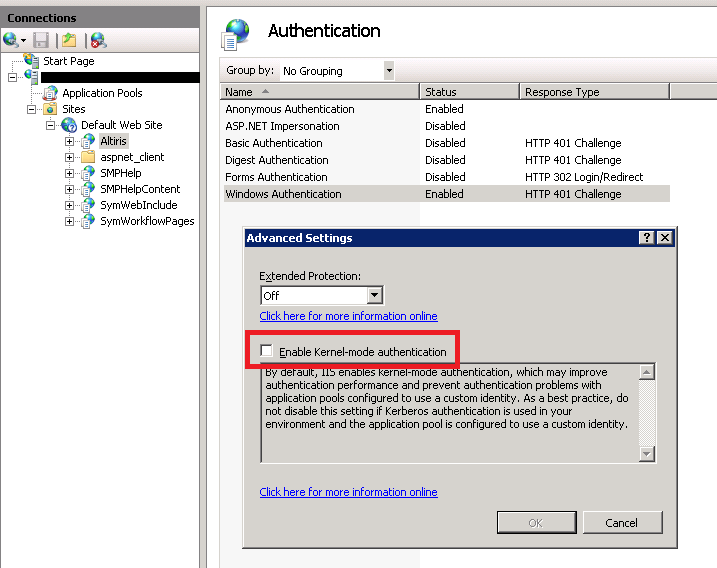717x568 pixels.
Task: Collapse the server node in tree
Action: point(12,77)
